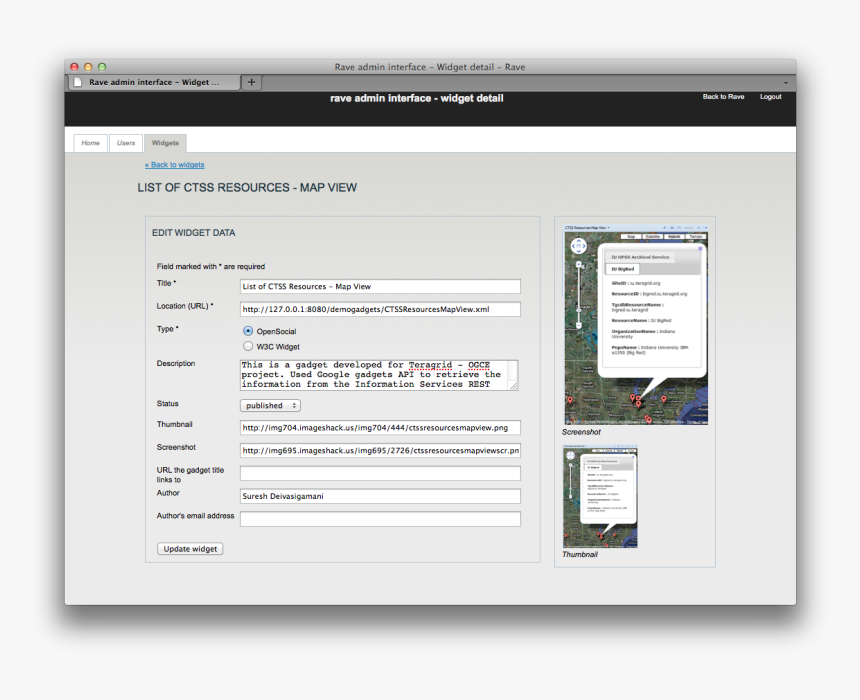Open the Status dropdown showing published
This screenshot has height=700, width=860.
[x=270, y=405]
